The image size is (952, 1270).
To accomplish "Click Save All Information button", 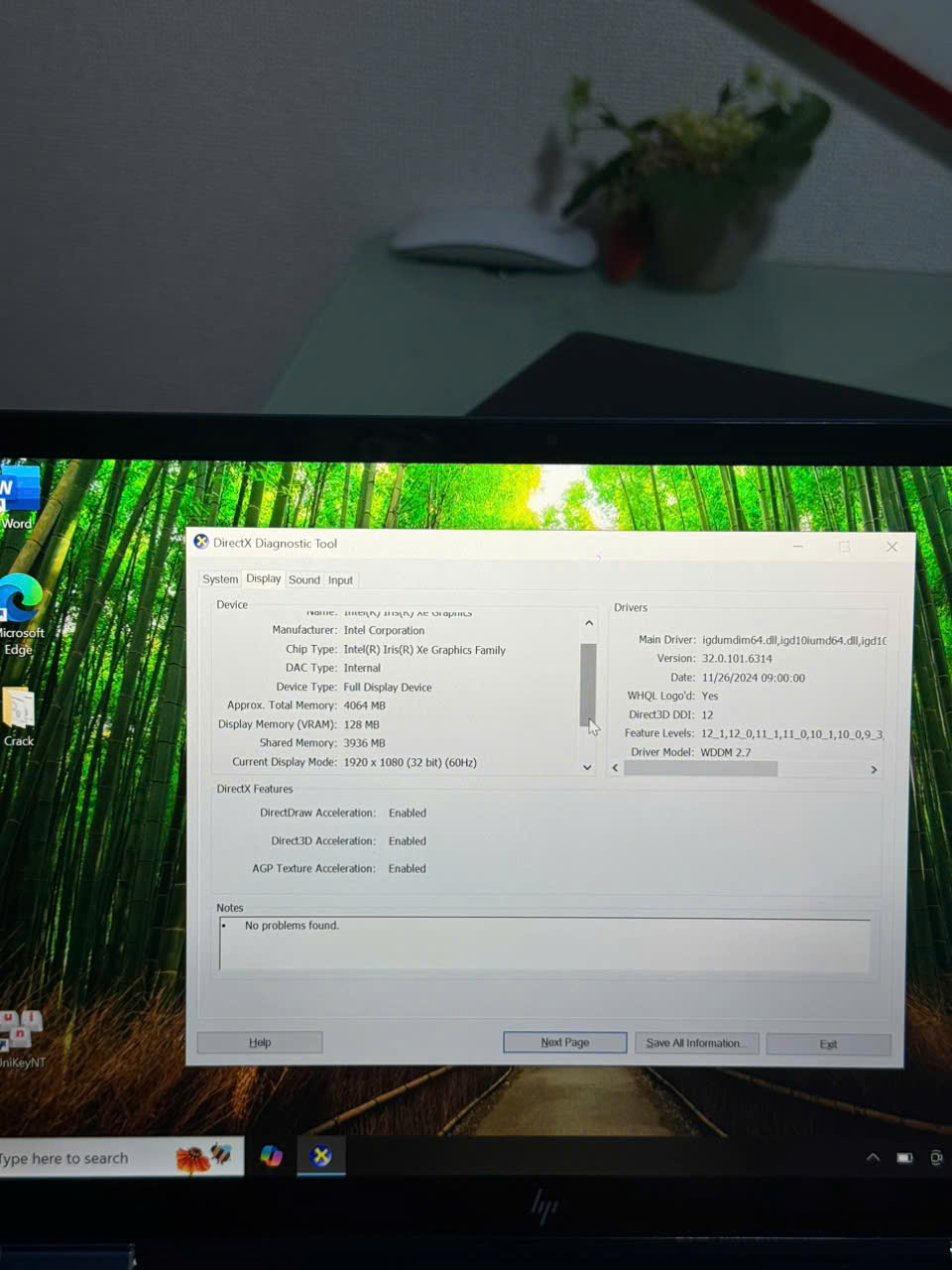I will [696, 1043].
